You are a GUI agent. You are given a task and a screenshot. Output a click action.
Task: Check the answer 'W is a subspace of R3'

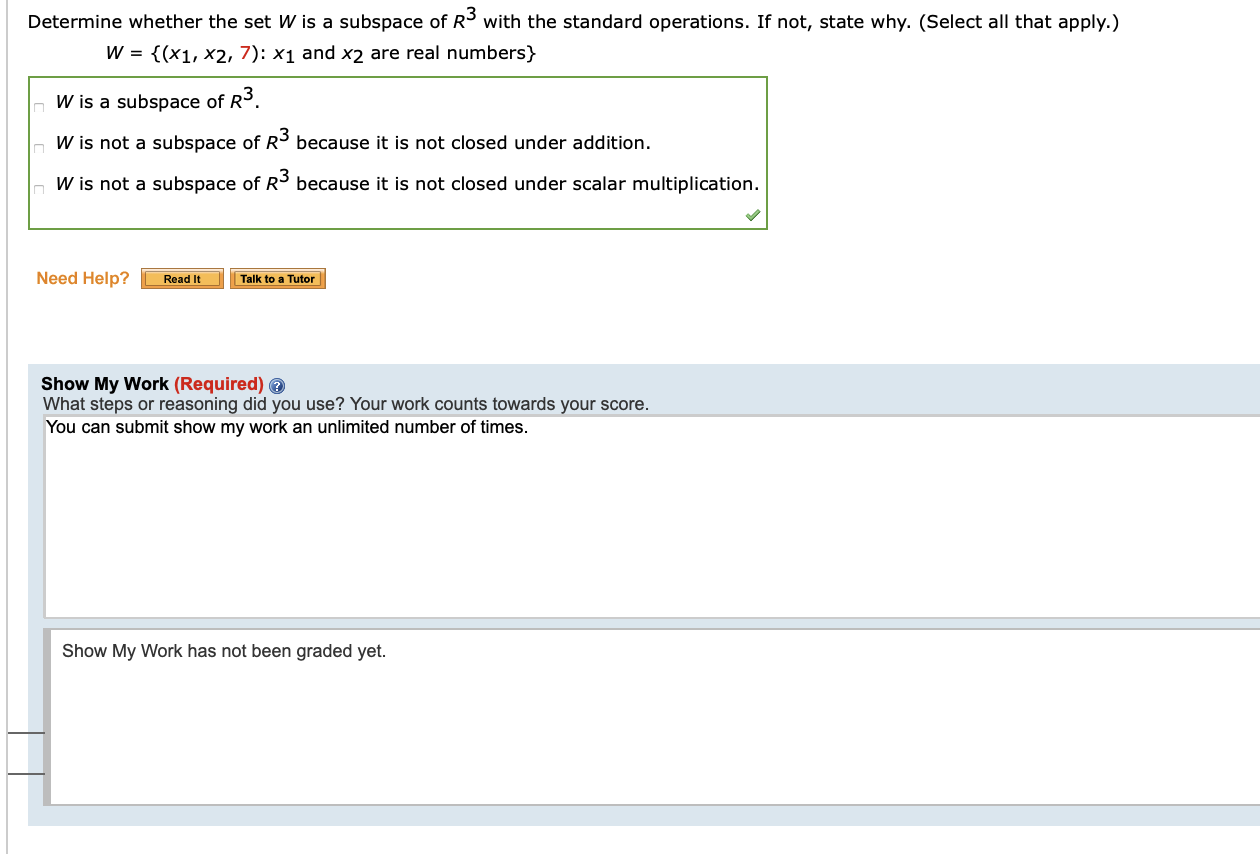[x=37, y=105]
